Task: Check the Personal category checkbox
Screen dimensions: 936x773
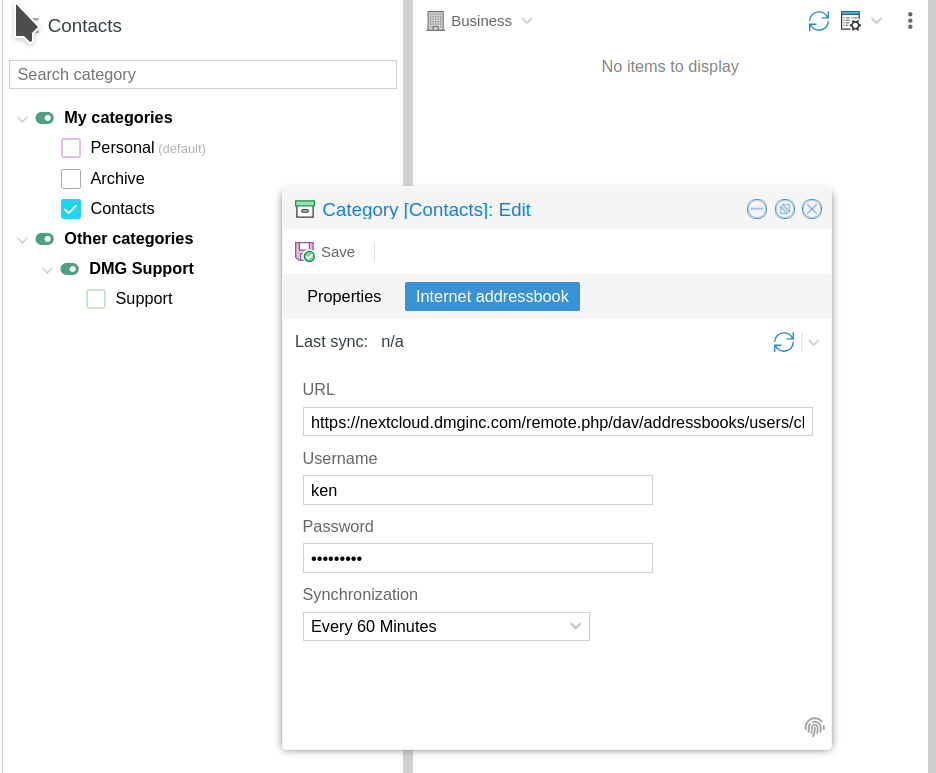Action: click(x=71, y=147)
